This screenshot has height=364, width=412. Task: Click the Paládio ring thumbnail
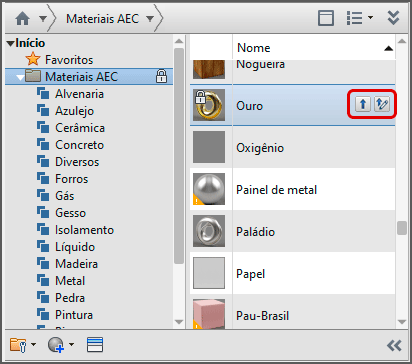pos(209,231)
